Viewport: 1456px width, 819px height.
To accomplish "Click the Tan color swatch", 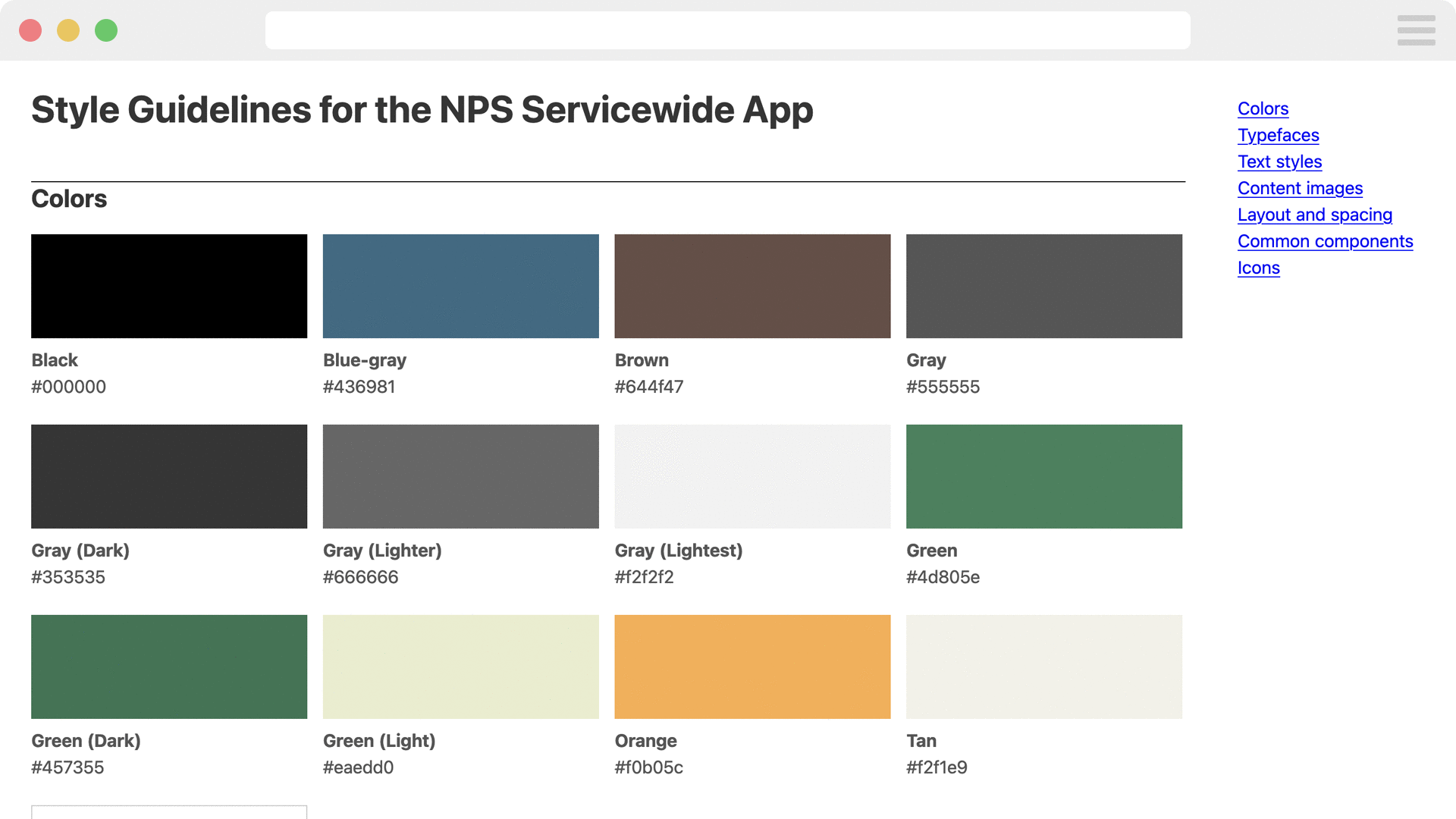I will click(1043, 667).
